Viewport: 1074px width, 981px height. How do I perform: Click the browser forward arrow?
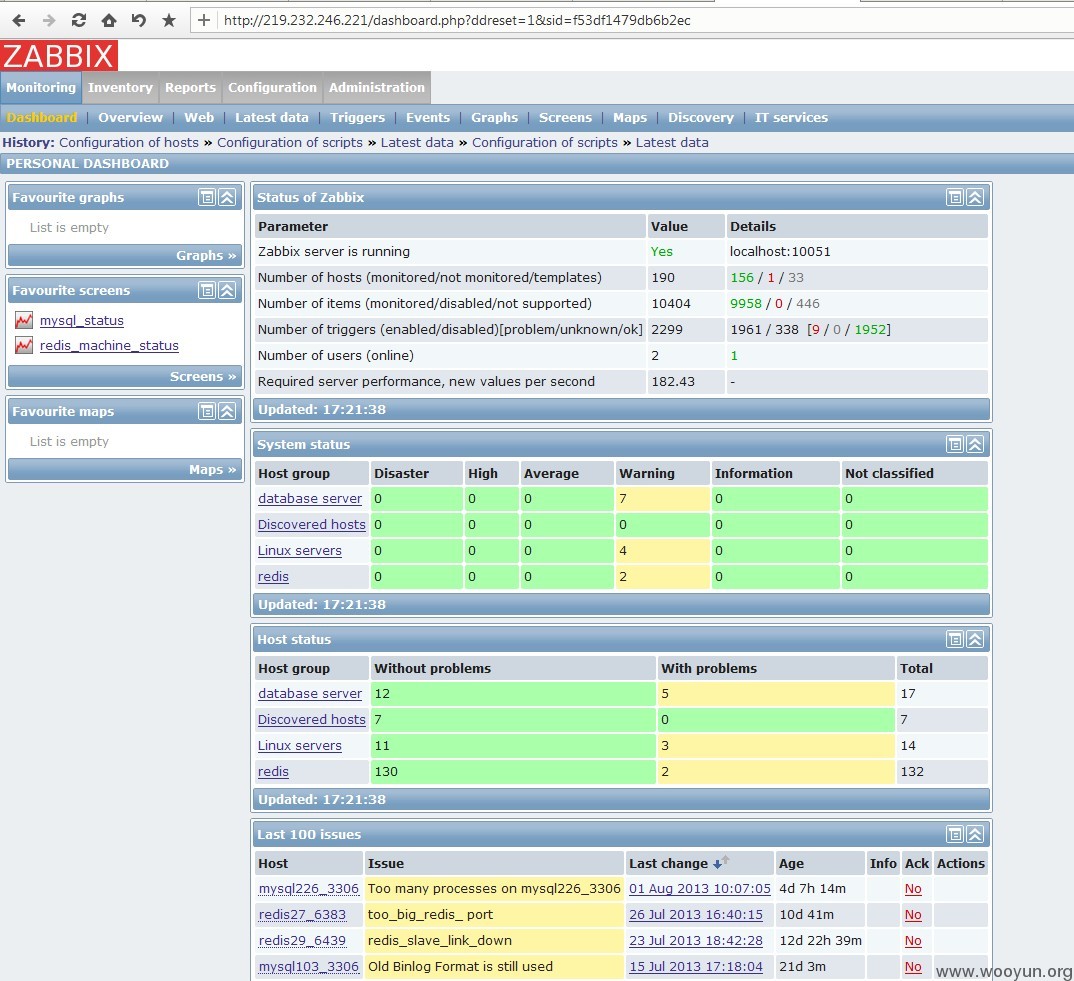(x=49, y=21)
